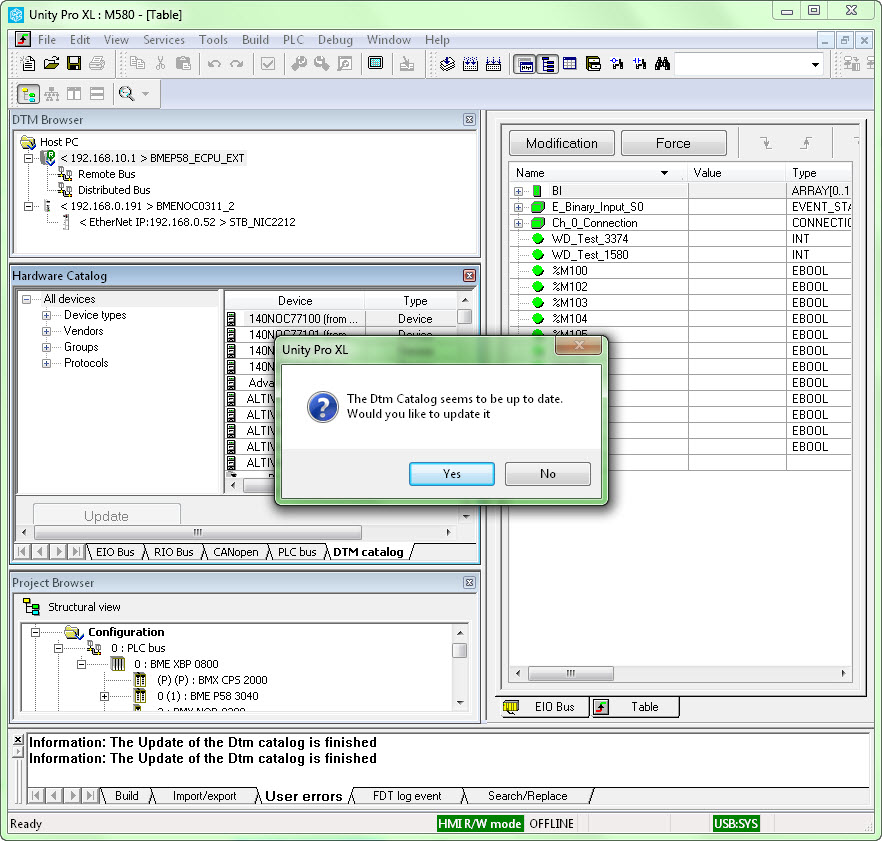Click the Modification button

coord(562,143)
